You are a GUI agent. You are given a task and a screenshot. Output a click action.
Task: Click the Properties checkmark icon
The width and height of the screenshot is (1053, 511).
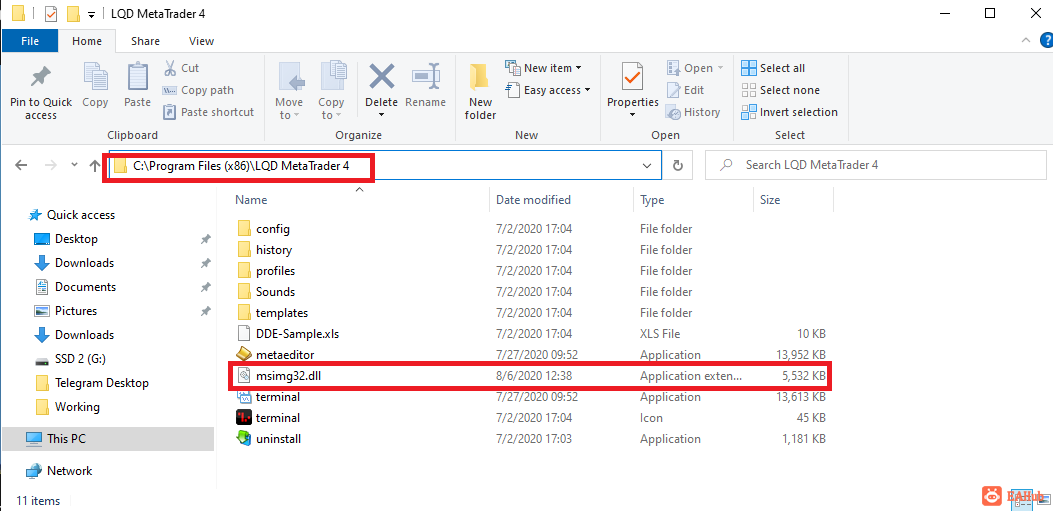632,77
